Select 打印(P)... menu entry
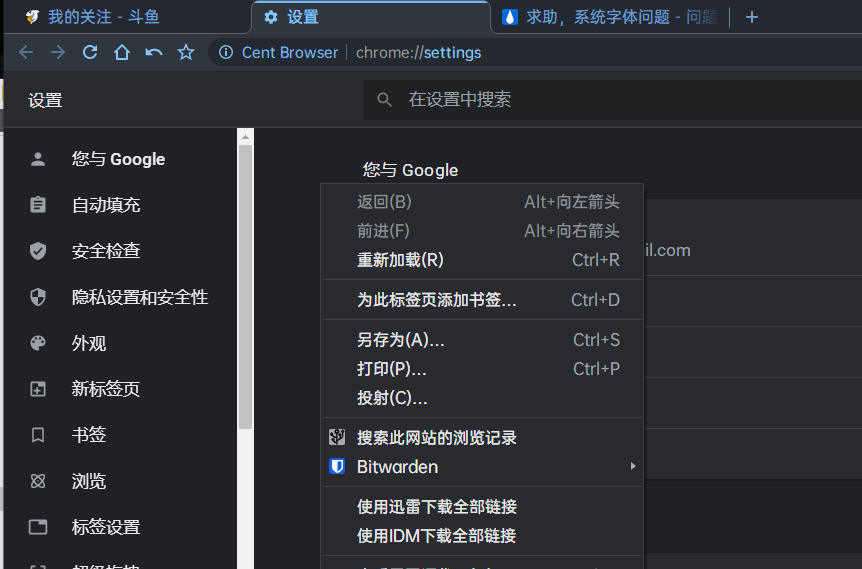The height and width of the screenshot is (569, 862). 391,369
